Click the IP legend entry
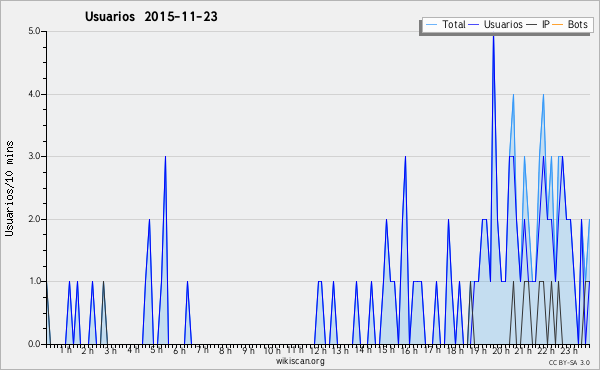The image size is (600, 370). [x=538, y=24]
